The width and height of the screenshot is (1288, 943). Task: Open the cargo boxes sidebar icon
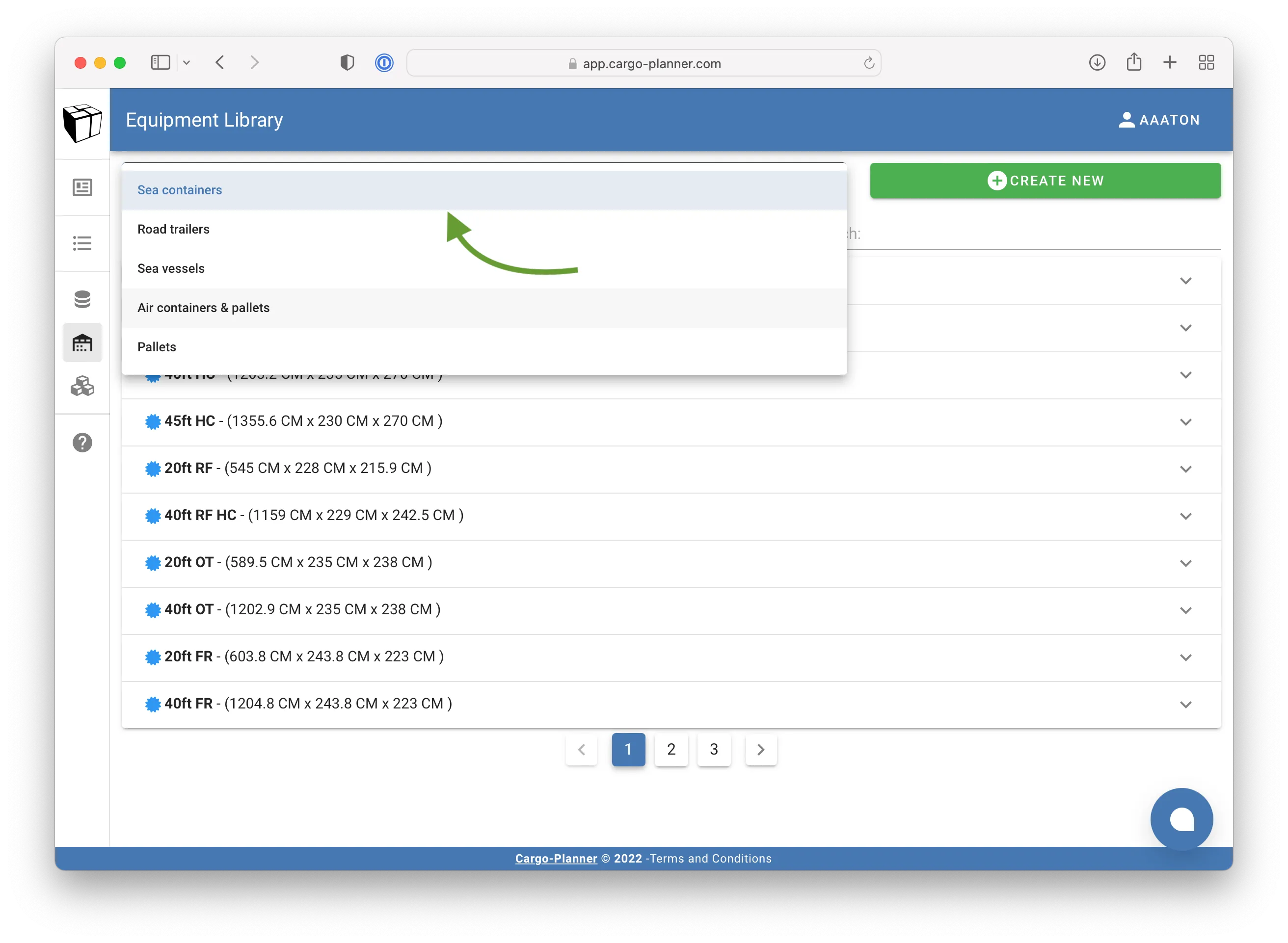click(x=82, y=387)
